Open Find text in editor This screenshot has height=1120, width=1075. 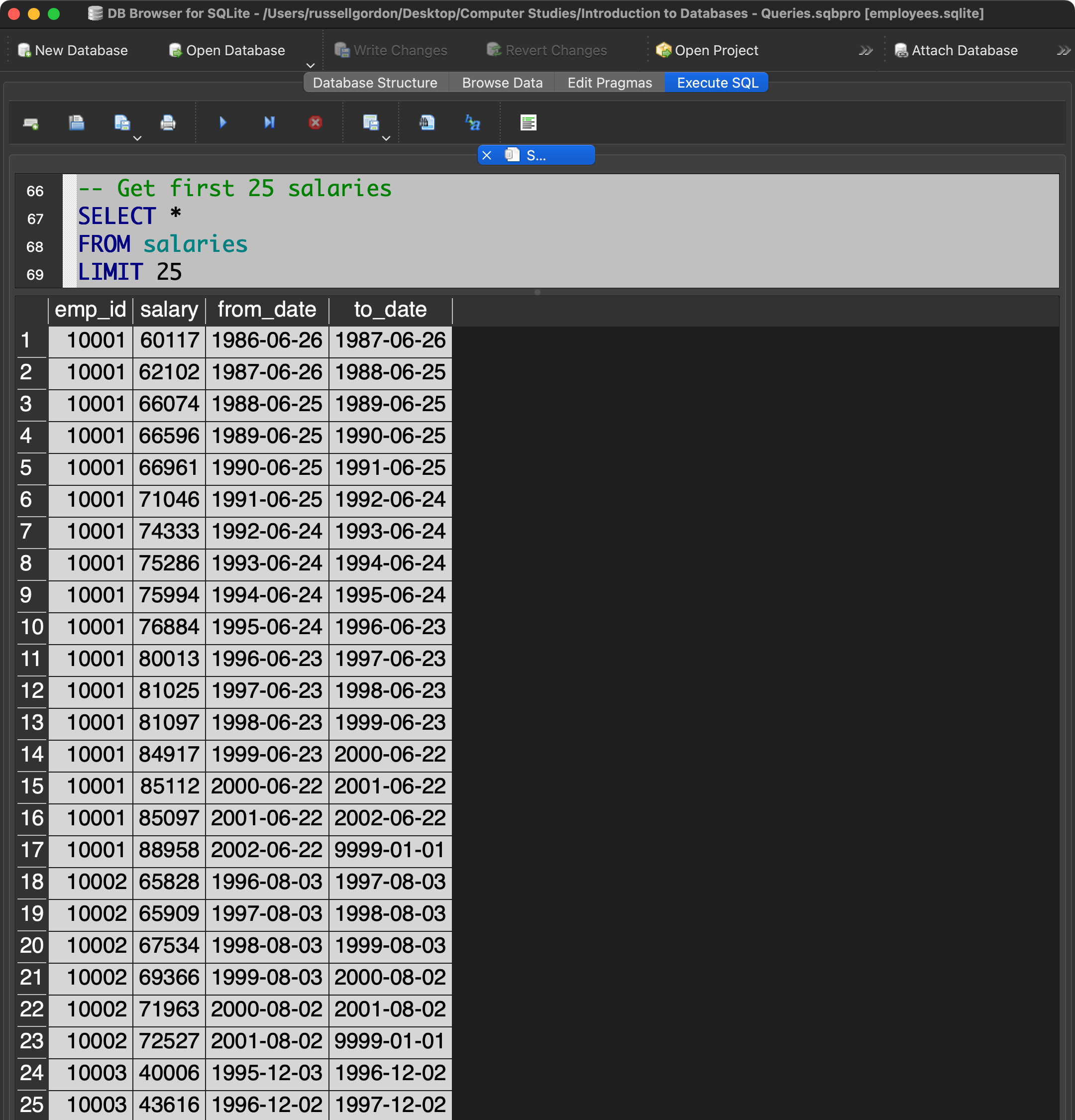(427, 123)
